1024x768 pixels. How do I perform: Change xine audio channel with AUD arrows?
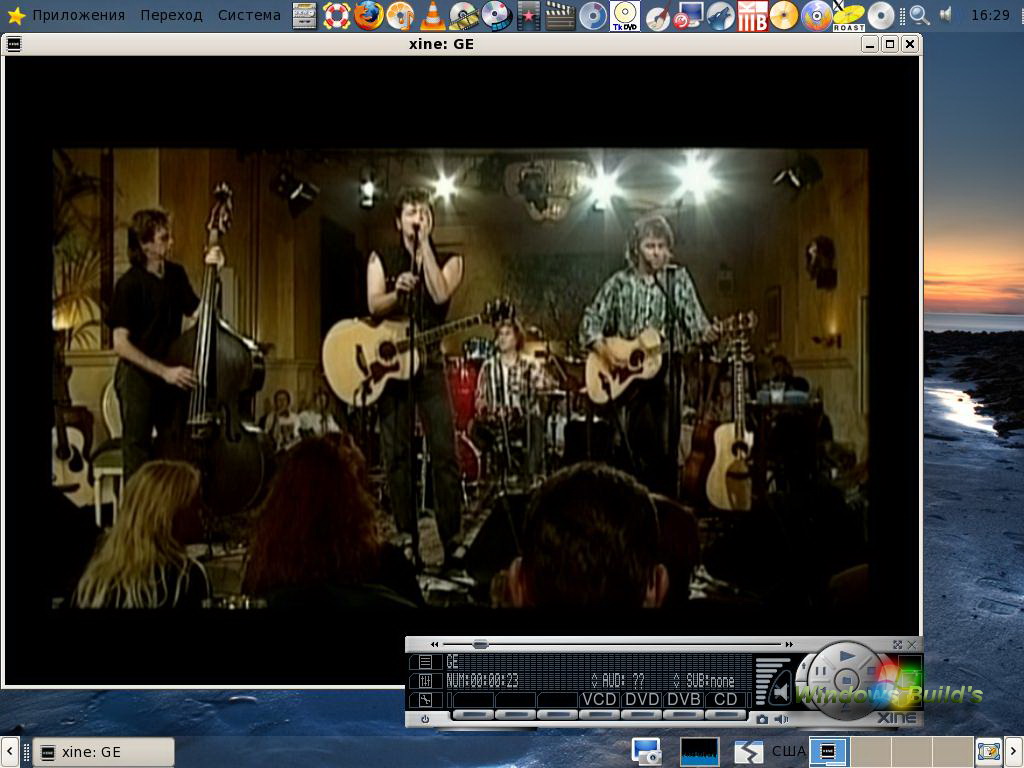(x=594, y=681)
